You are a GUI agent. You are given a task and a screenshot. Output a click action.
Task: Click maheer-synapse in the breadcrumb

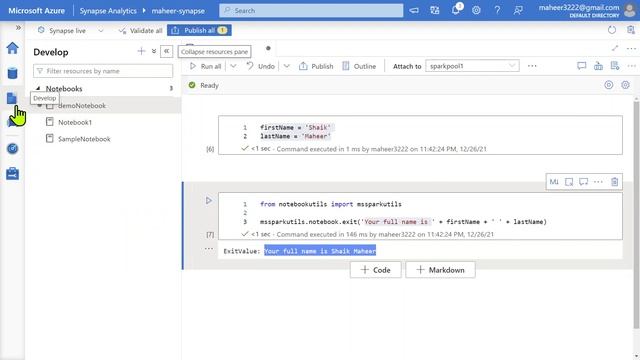click(x=178, y=11)
